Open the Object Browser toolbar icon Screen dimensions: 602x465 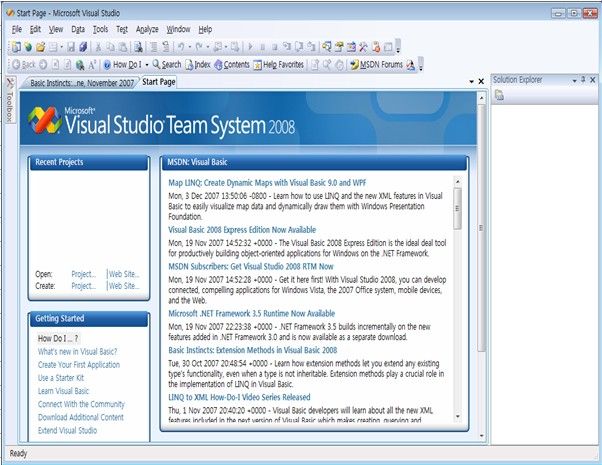(351, 47)
